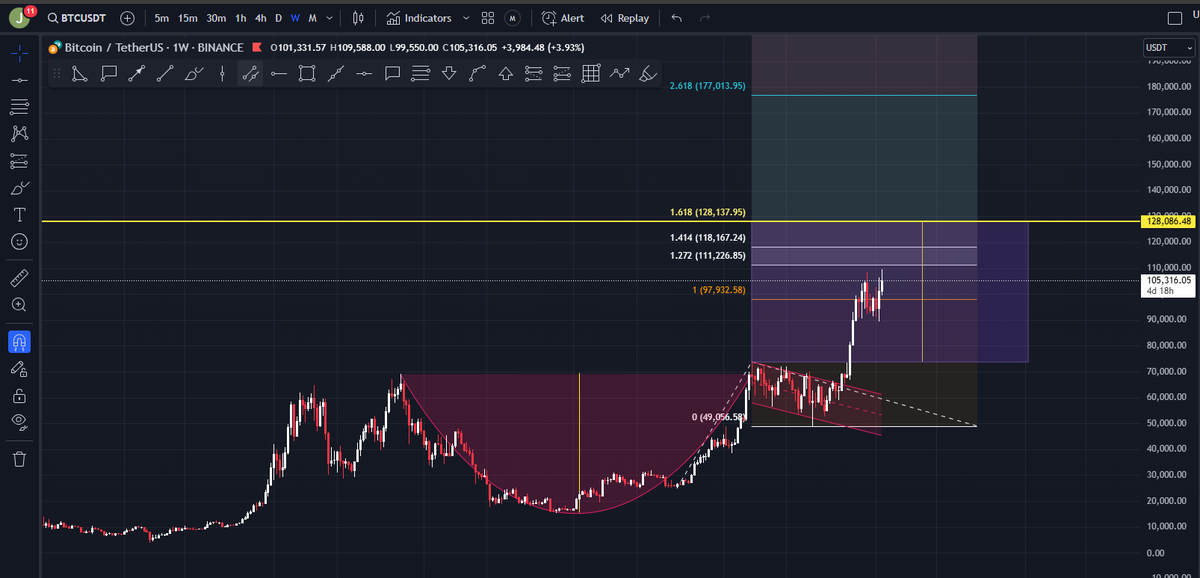Open the forecasting and measurement tools group
The height and width of the screenshot is (578, 1200).
(x=19, y=160)
